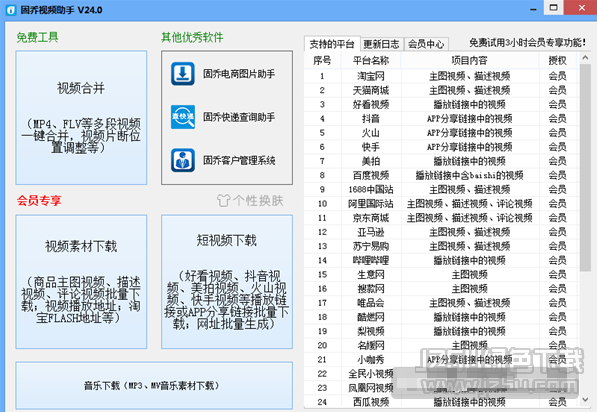Click the 项目内容 column header
Screen dimensions: 597x412
click(469, 60)
